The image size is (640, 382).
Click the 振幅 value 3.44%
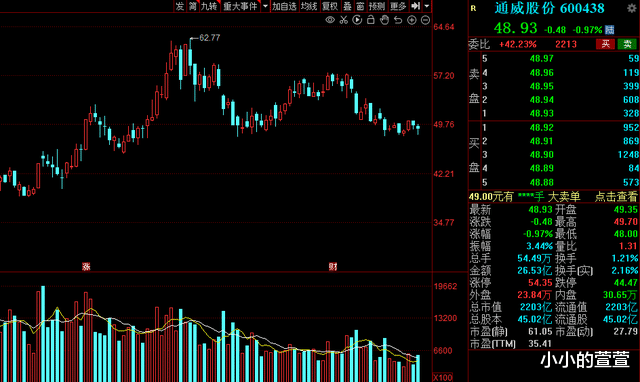pyautogui.click(x=539, y=246)
